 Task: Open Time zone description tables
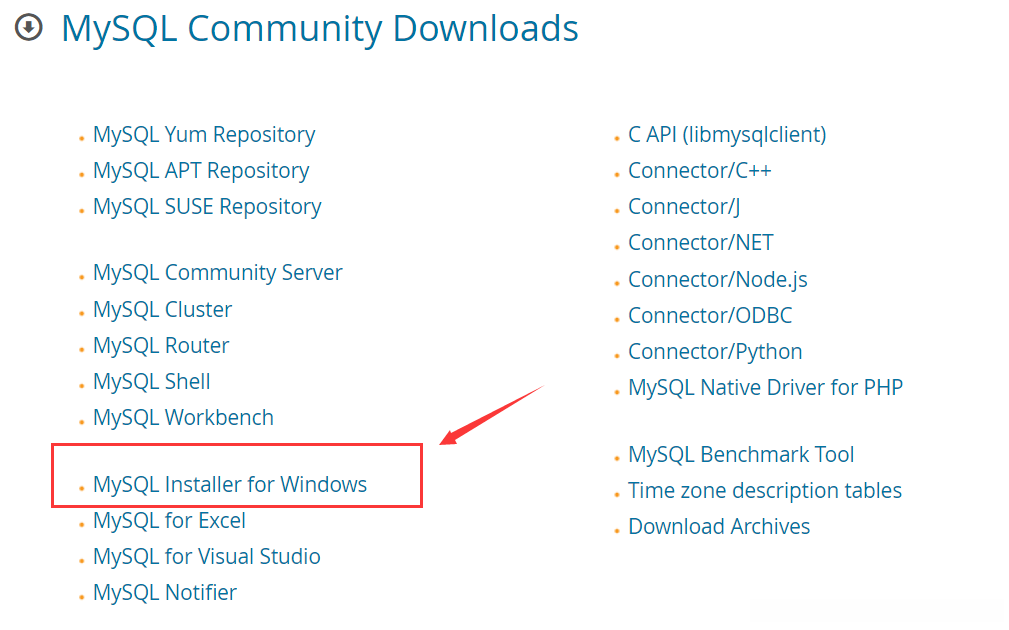tap(764, 491)
